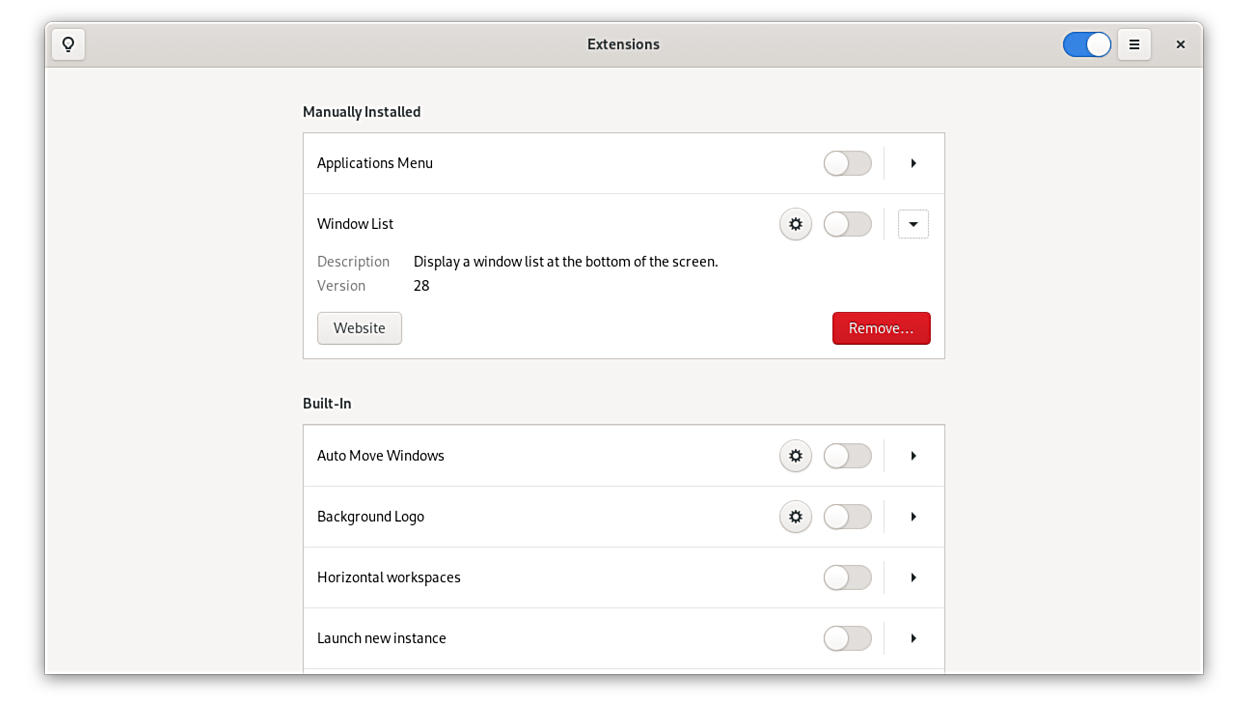Expand Launch new instance details
1248x702 pixels.
pos(913,638)
